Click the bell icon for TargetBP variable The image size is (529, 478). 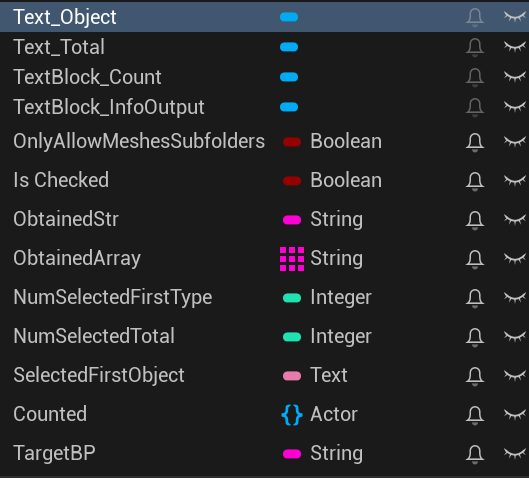coord(475,454)
